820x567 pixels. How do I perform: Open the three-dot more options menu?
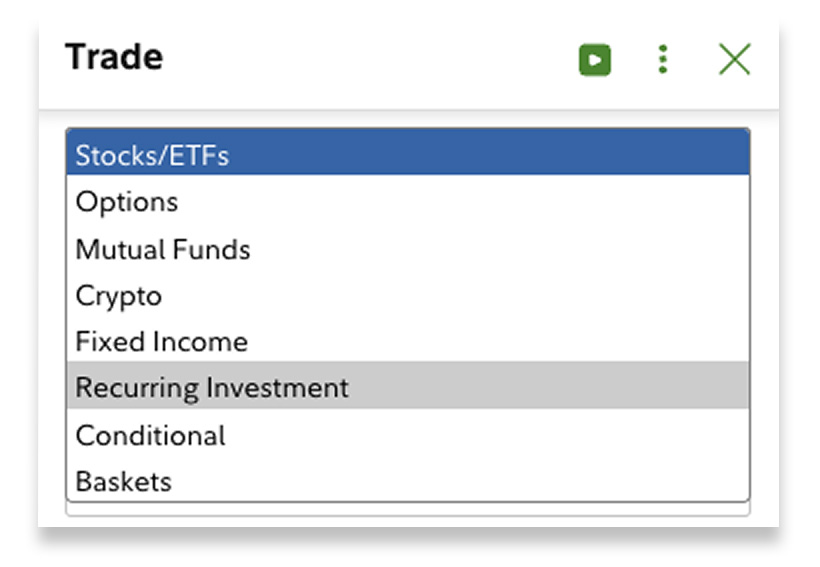click(x=663, y=60)
